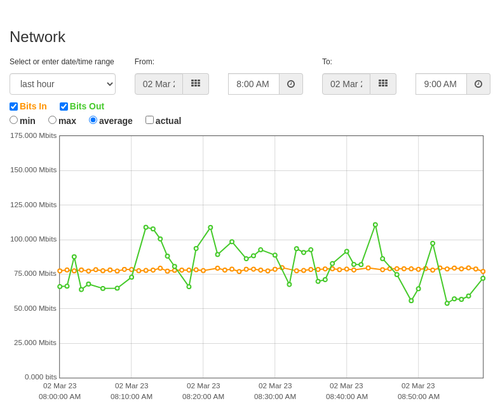Viewport: 500px width, 403px height.
Task: Click the '100.000 Mbits' axis label
Action: click(33, 239)
